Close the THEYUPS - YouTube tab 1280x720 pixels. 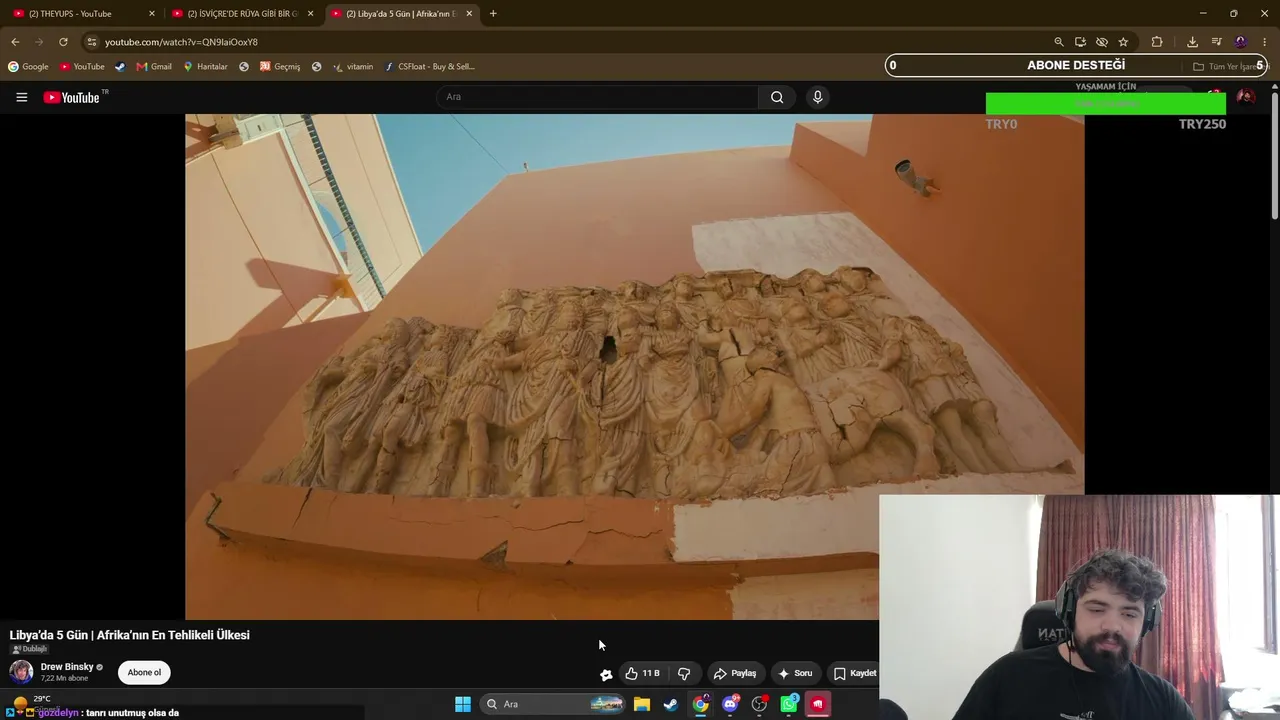[x=152, y=14]
